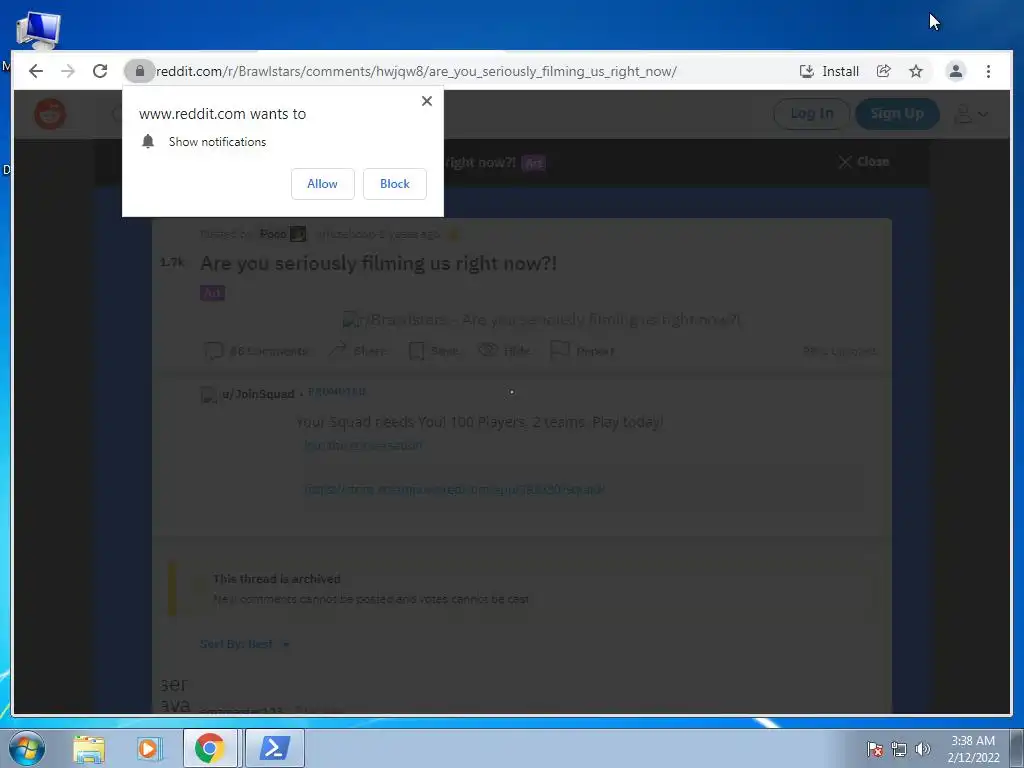Image resolution: width=1024 pixels, height=768 pixels.
Task: Expand the Sort By Best dropdown
Action: pos(244,644)
